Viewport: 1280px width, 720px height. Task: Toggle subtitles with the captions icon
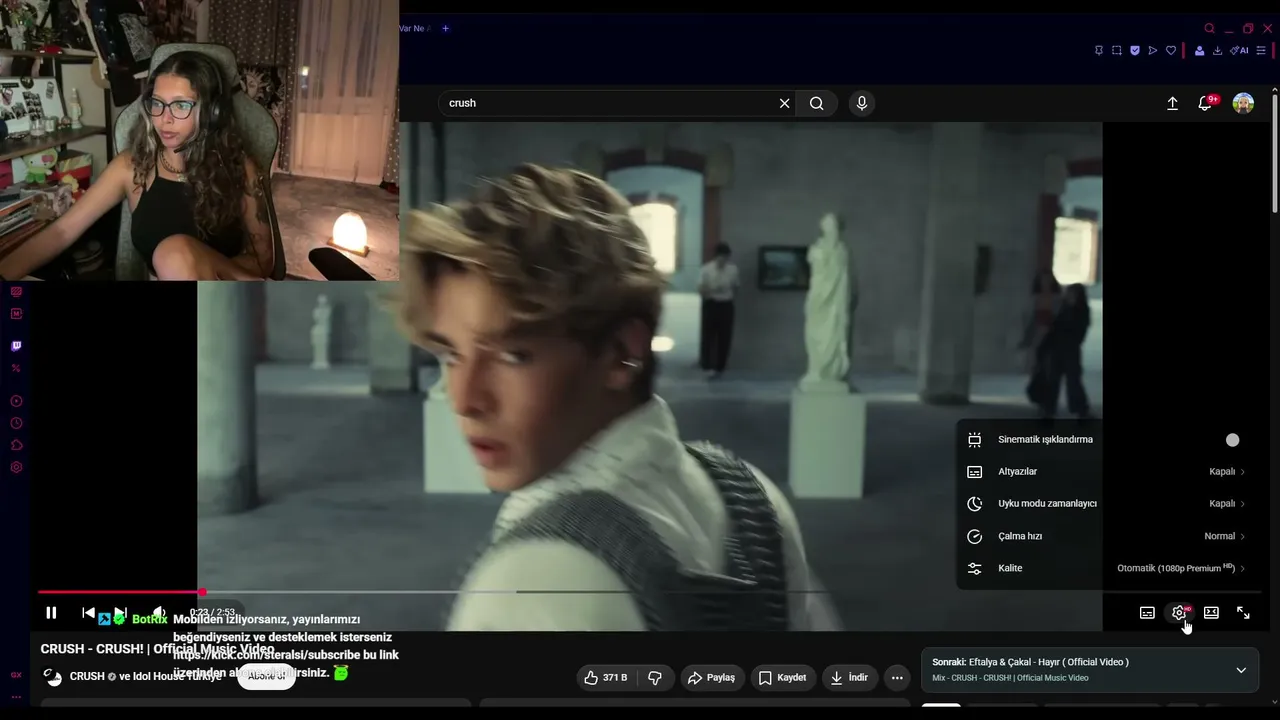pyautogui.click(x=1147, y=613)
